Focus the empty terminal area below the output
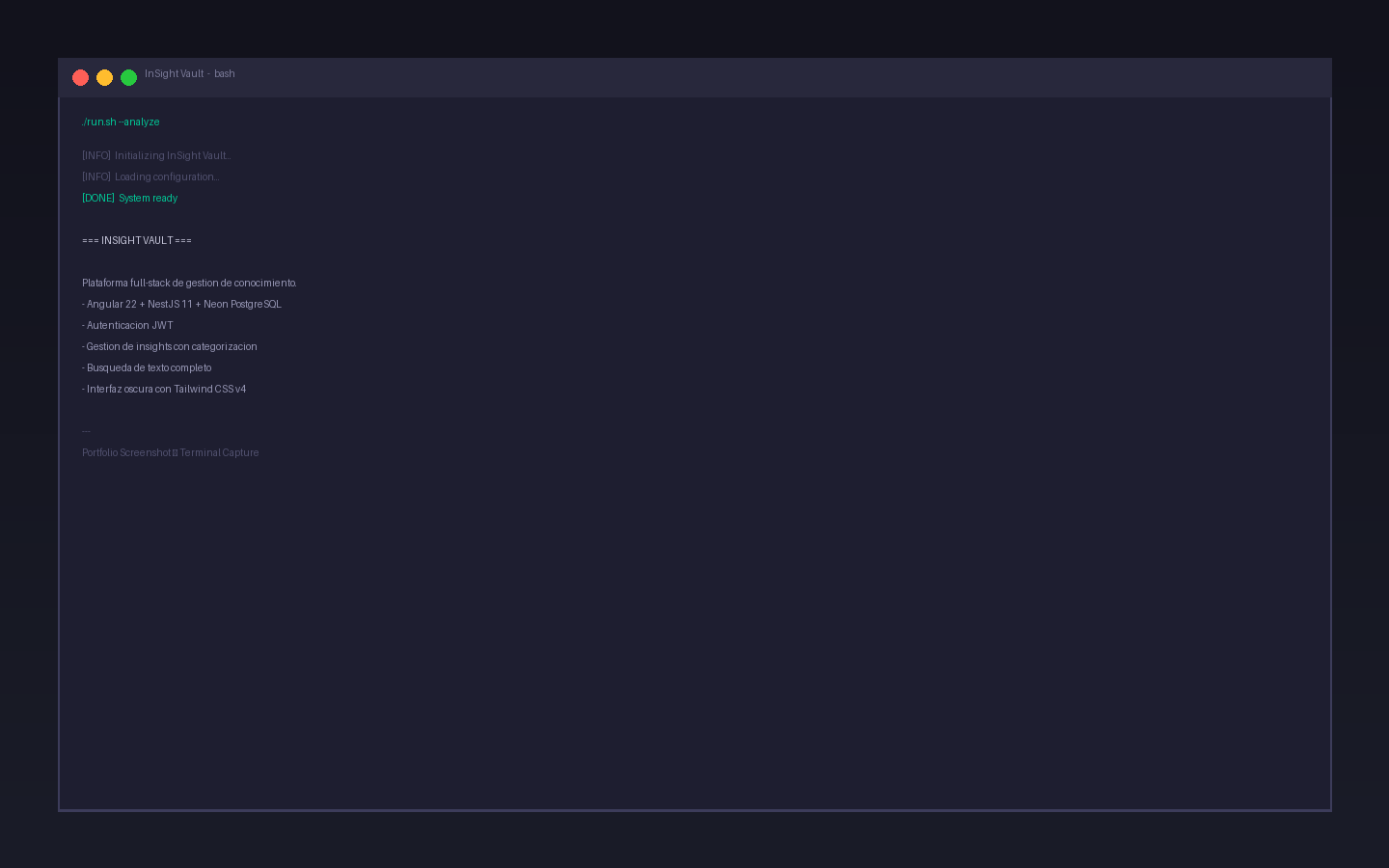This screenshot has height=868, width=1389. click(x=694, y=637)
